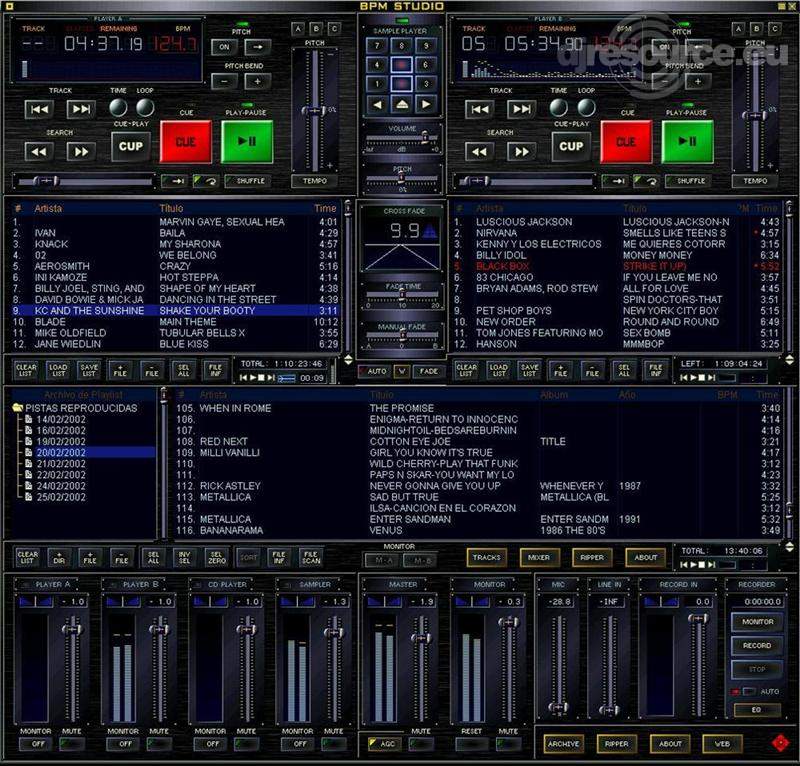Mute the Master channel

click(x=421, y=744)
